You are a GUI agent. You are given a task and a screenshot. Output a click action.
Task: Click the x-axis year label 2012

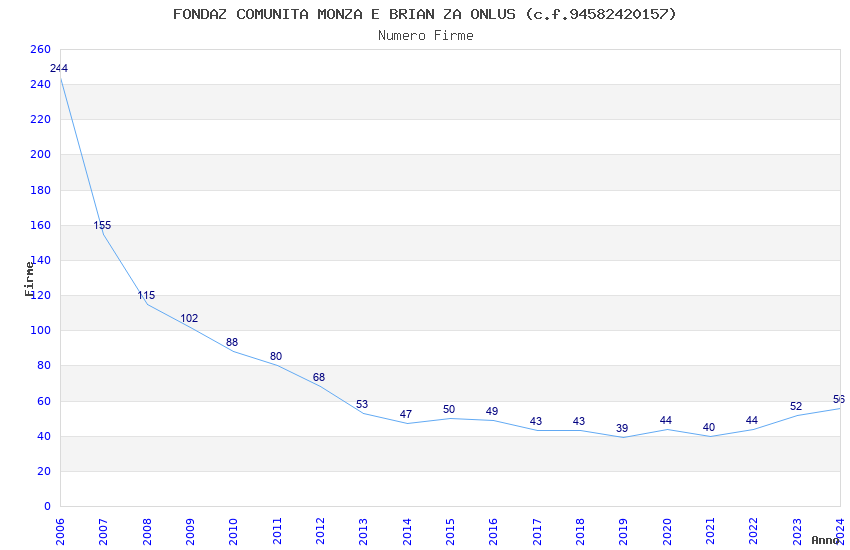pyautogui.click(x=320, y=531)
